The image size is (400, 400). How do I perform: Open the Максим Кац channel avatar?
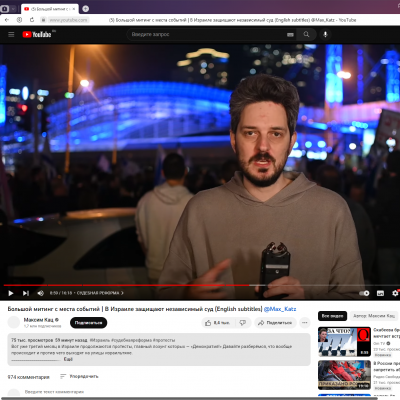14,322
